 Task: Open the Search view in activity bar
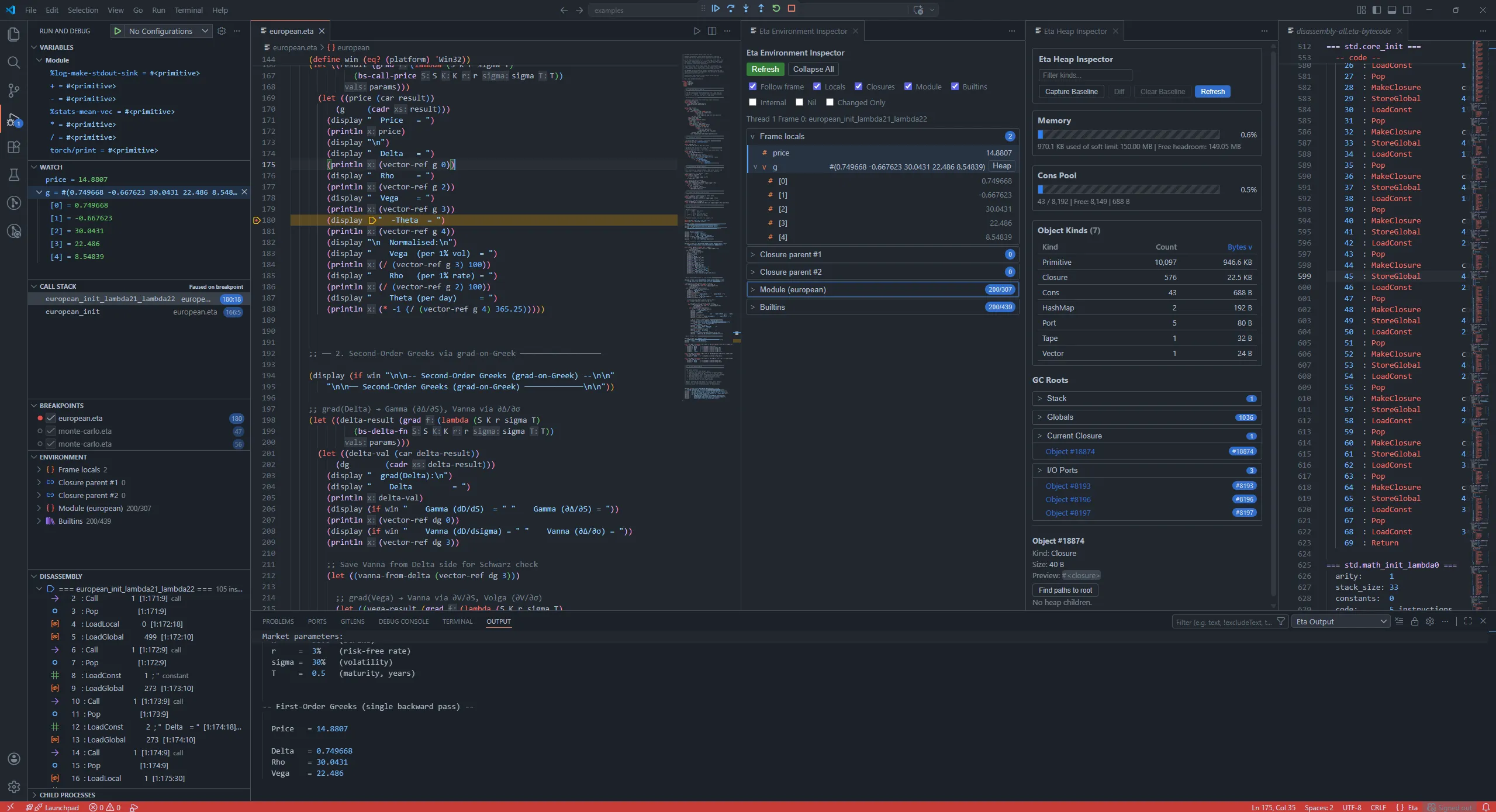13,63
